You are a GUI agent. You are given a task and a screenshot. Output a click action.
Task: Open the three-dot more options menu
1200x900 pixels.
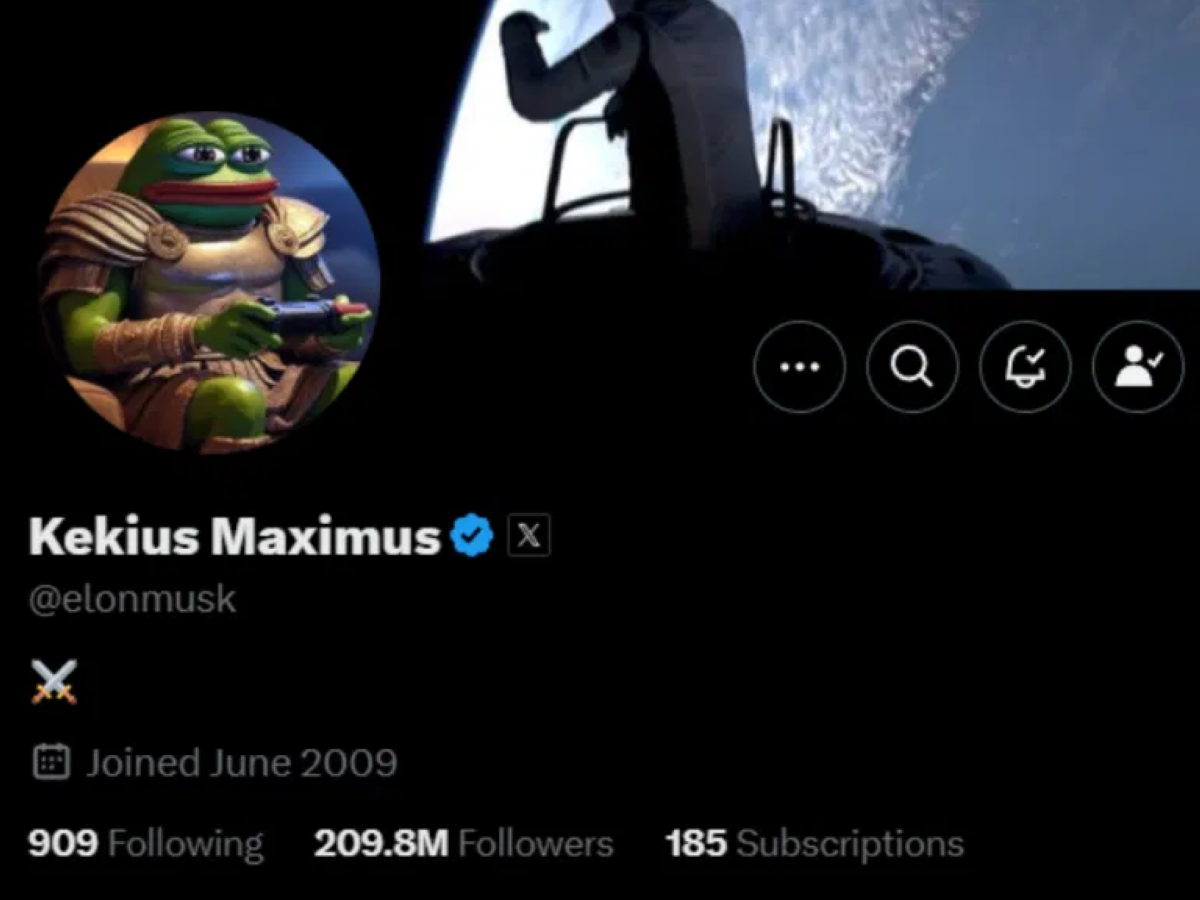(x=799, y=366)
